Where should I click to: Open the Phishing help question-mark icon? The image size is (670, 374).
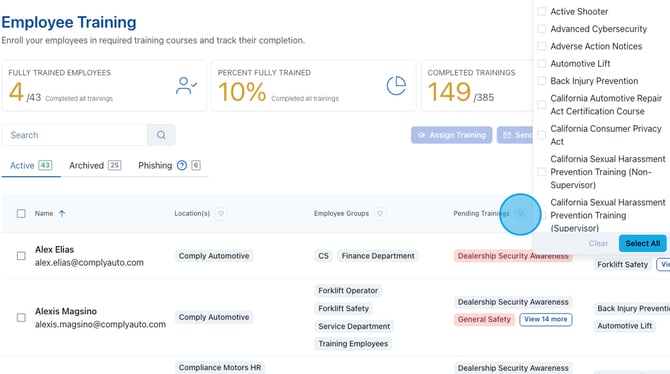click(x=182, y=165)
